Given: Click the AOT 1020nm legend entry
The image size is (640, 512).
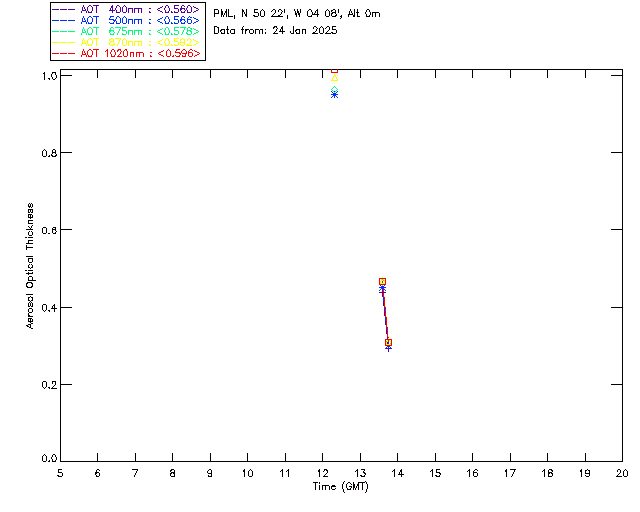Looking at the screenshot, I should pyautogui.click(x=127, y=53).
